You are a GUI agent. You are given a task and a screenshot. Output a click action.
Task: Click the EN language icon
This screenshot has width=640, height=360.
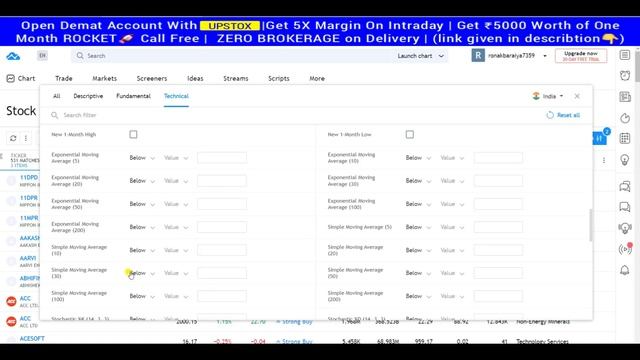pyautogui.click(x=42, y=56)
